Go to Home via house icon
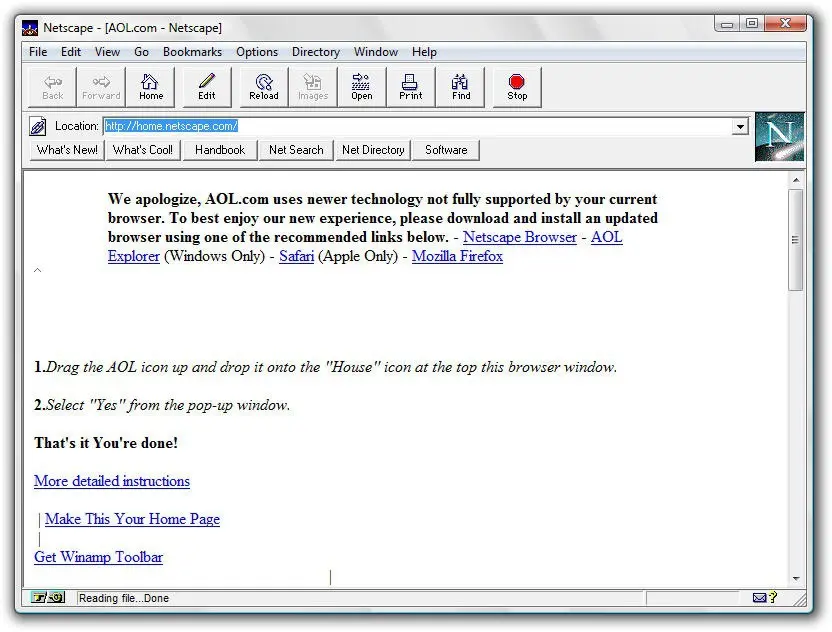Image resolution: width=832 pixels, height=632 pixels. (x=151, y=87)
